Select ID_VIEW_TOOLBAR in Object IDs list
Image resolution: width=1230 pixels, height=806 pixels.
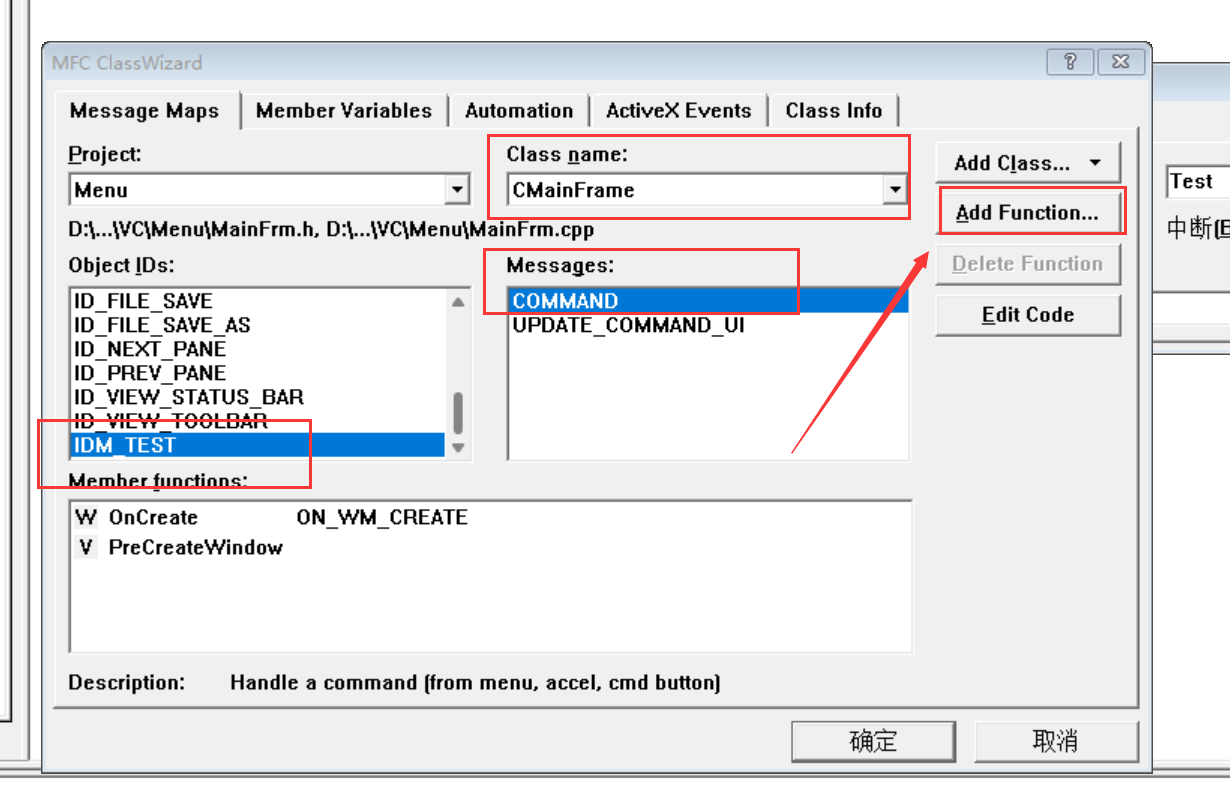pos(257,421)
